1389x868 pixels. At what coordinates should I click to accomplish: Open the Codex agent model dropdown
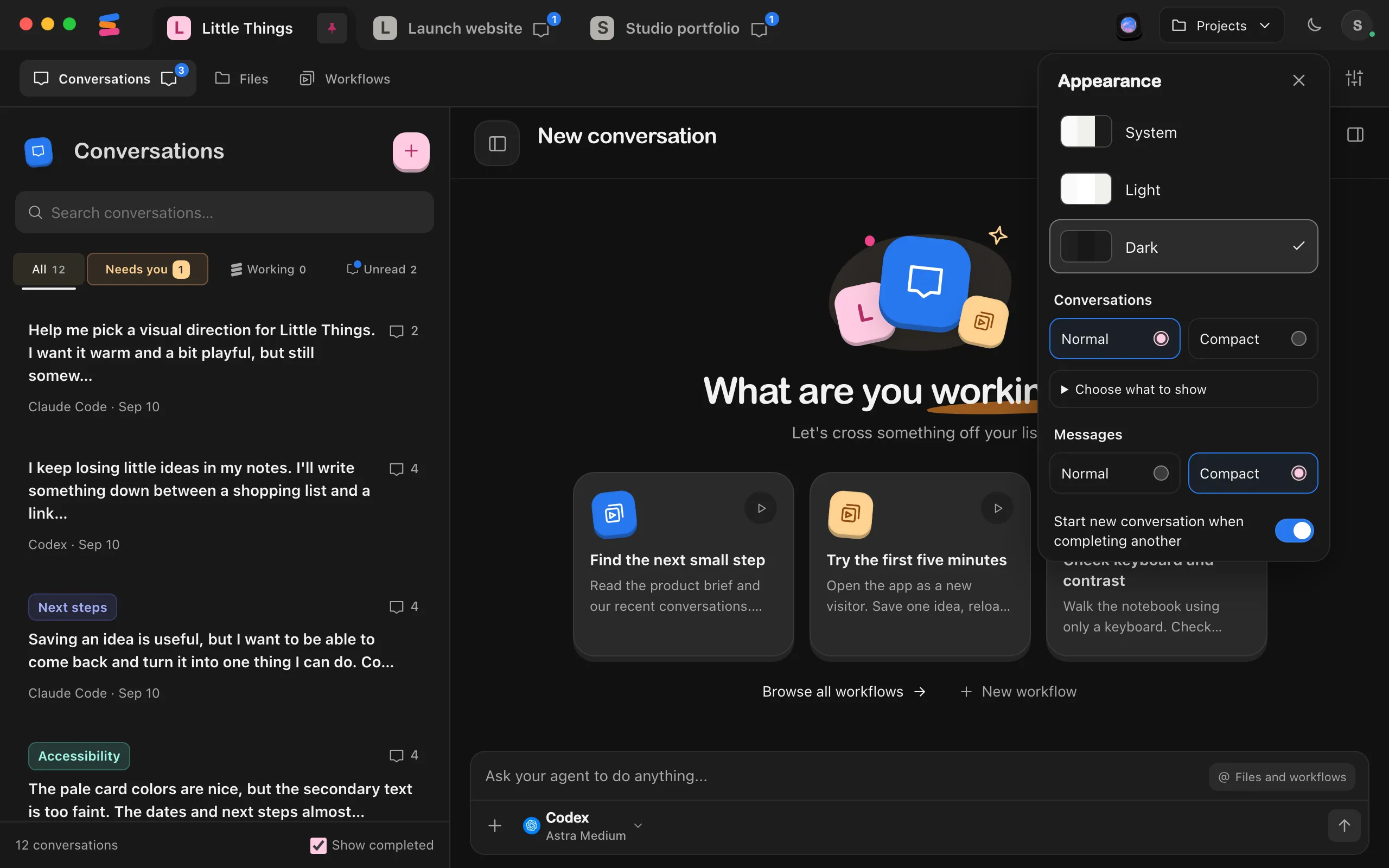pyautogui.click(x=583, y=826)
